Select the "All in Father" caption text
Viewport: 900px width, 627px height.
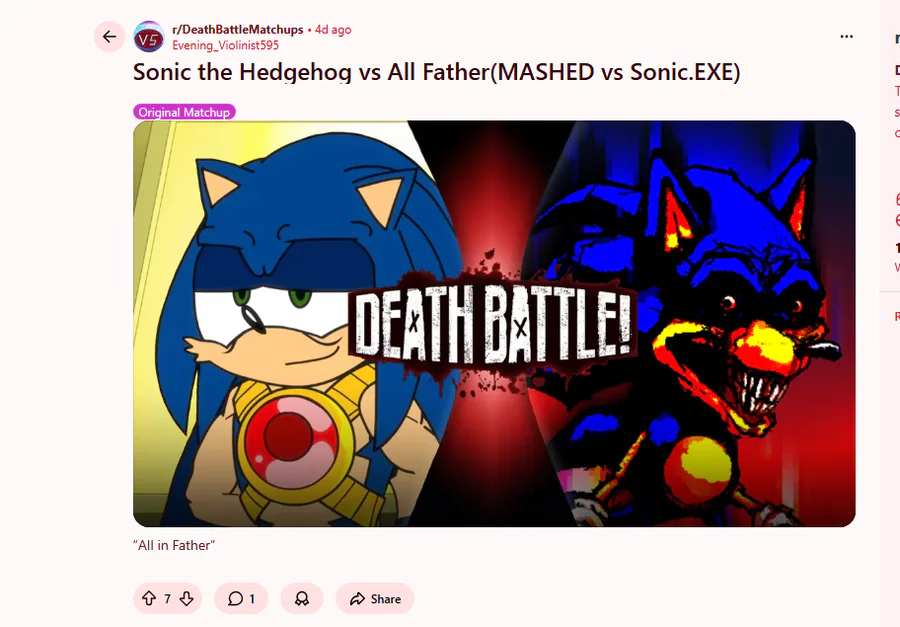click(x=174, y=545)
